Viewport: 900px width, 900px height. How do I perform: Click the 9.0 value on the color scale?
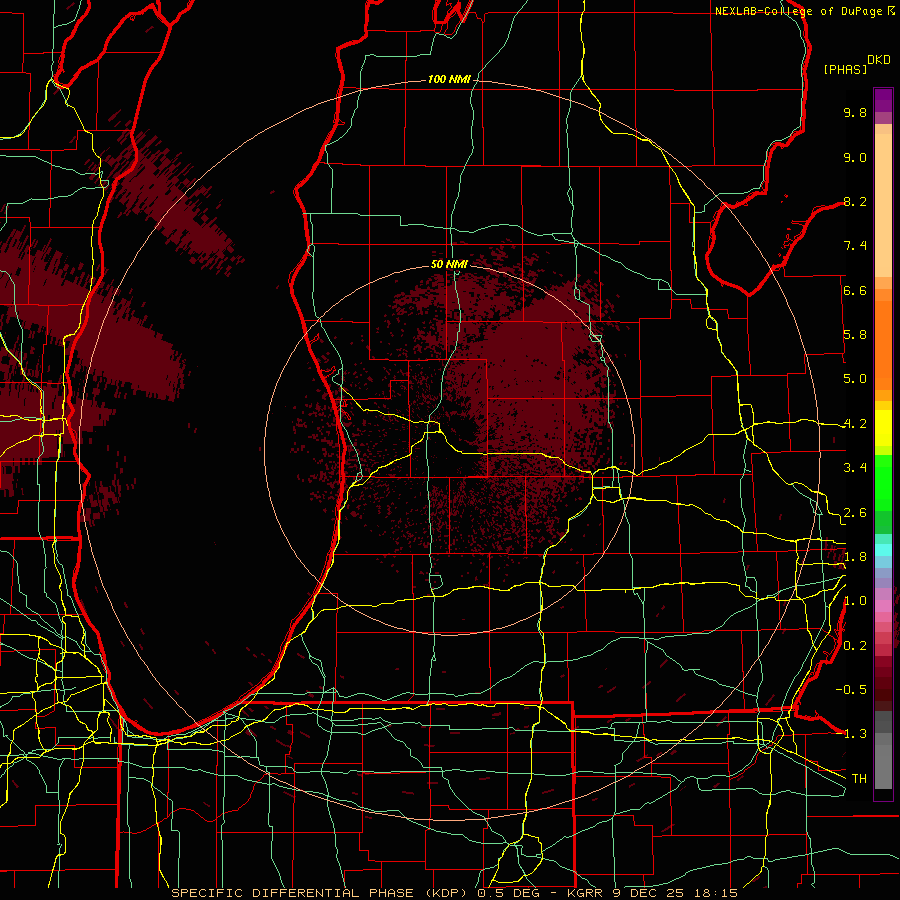coord(855,157)
